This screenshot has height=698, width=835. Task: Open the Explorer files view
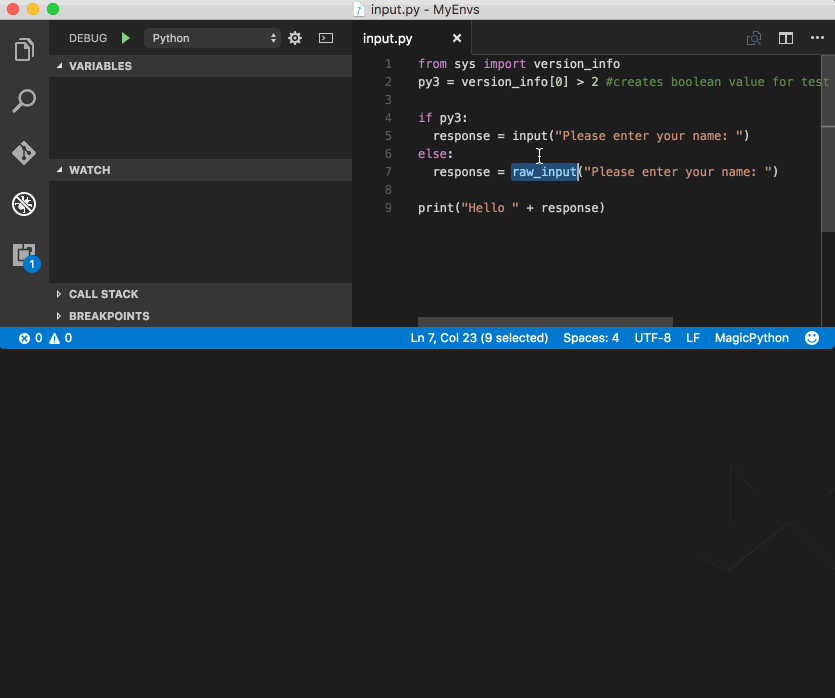(x=24, y=50)
